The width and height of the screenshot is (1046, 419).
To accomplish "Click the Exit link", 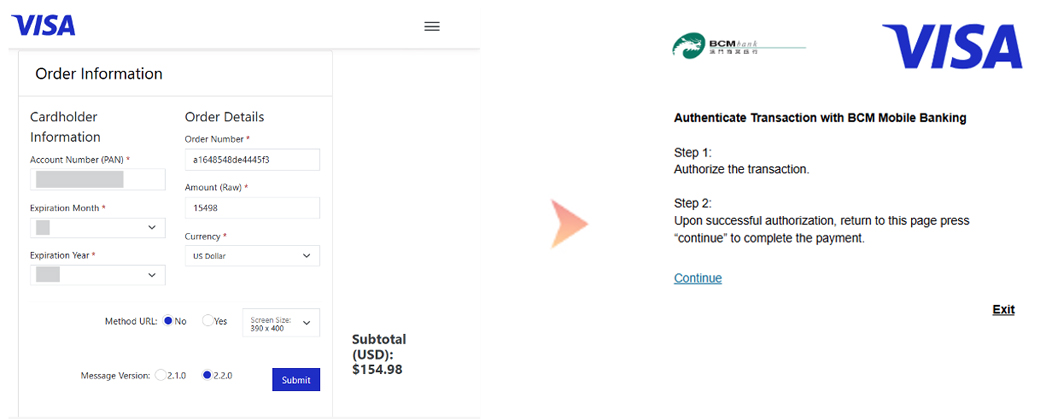I will pyautogui.click(x=1003, y=310).
